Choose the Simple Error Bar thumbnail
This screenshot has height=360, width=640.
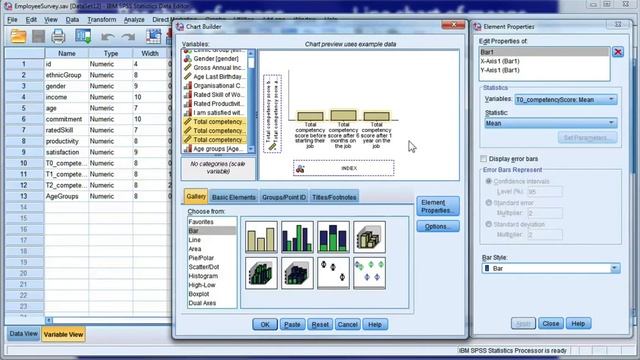pos(333,273)
